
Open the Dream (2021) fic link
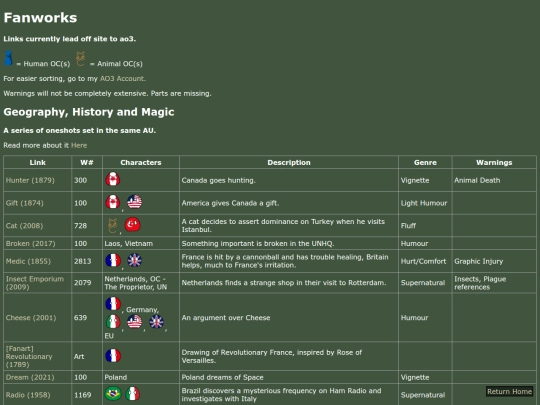pos(30,377)
